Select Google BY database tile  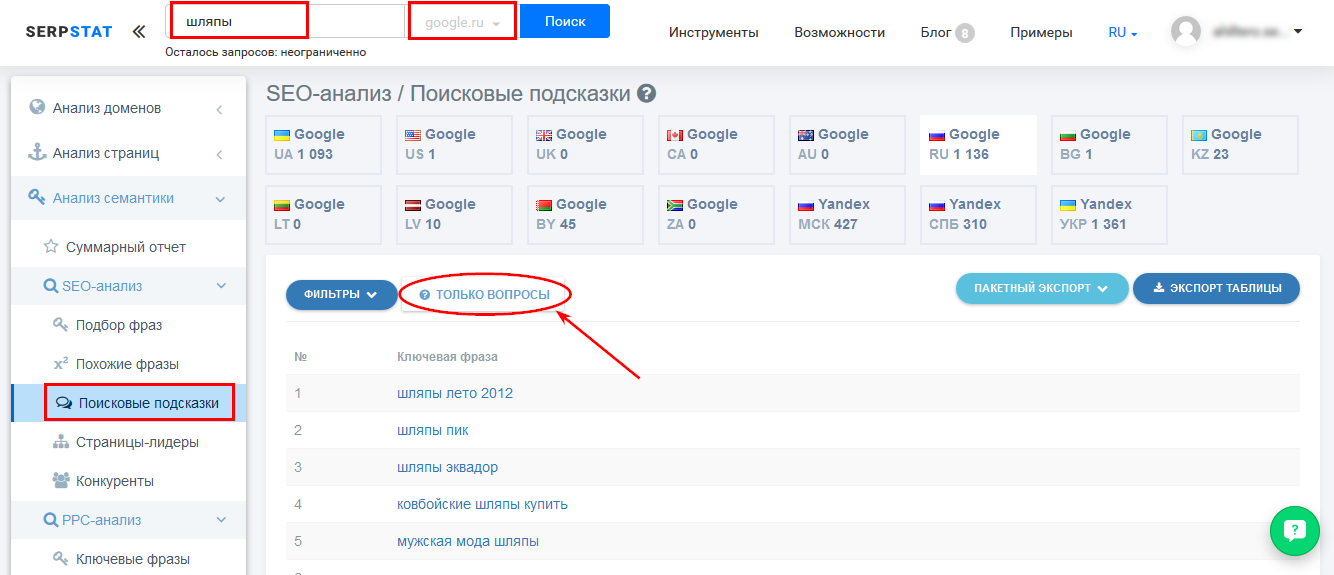point(585,215)
